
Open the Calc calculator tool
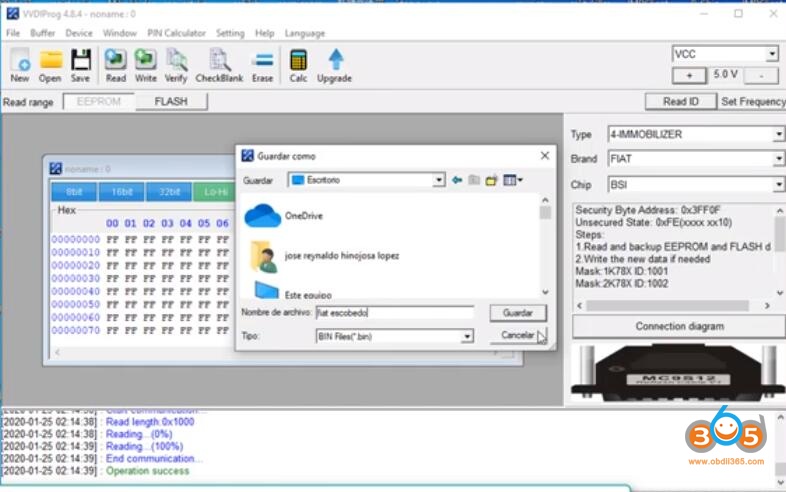[298, 65]
